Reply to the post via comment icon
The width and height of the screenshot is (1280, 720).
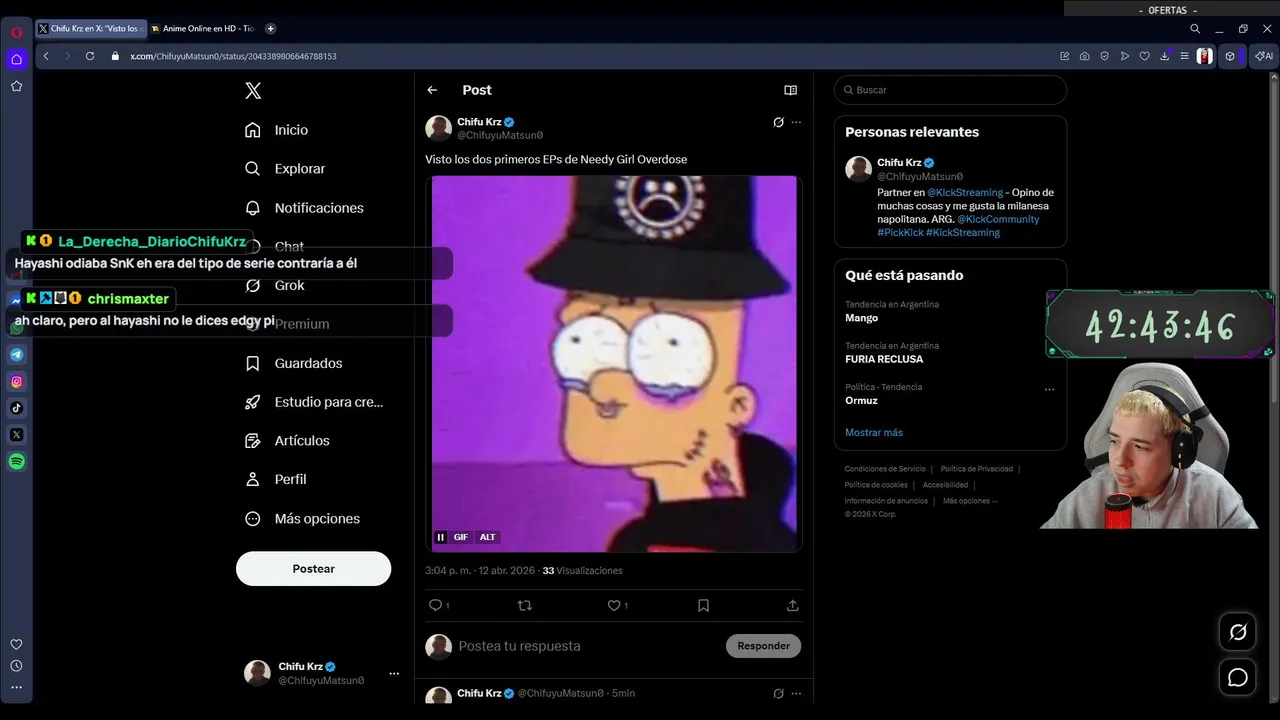(435, 605)
